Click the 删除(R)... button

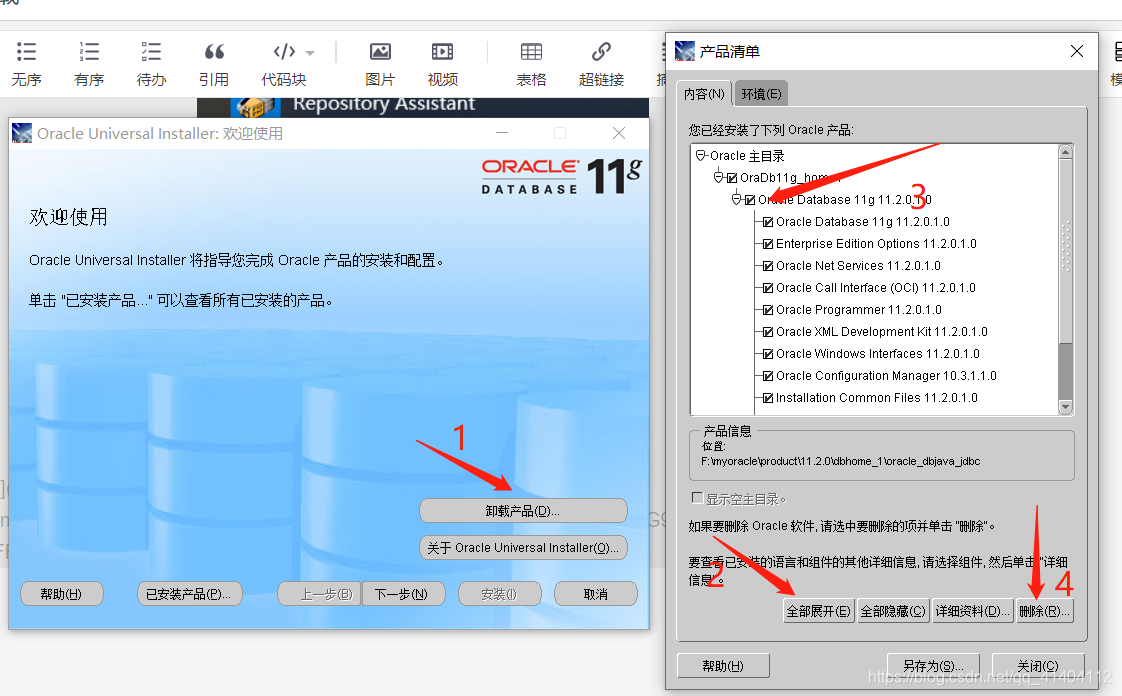tap(1045, 611)
